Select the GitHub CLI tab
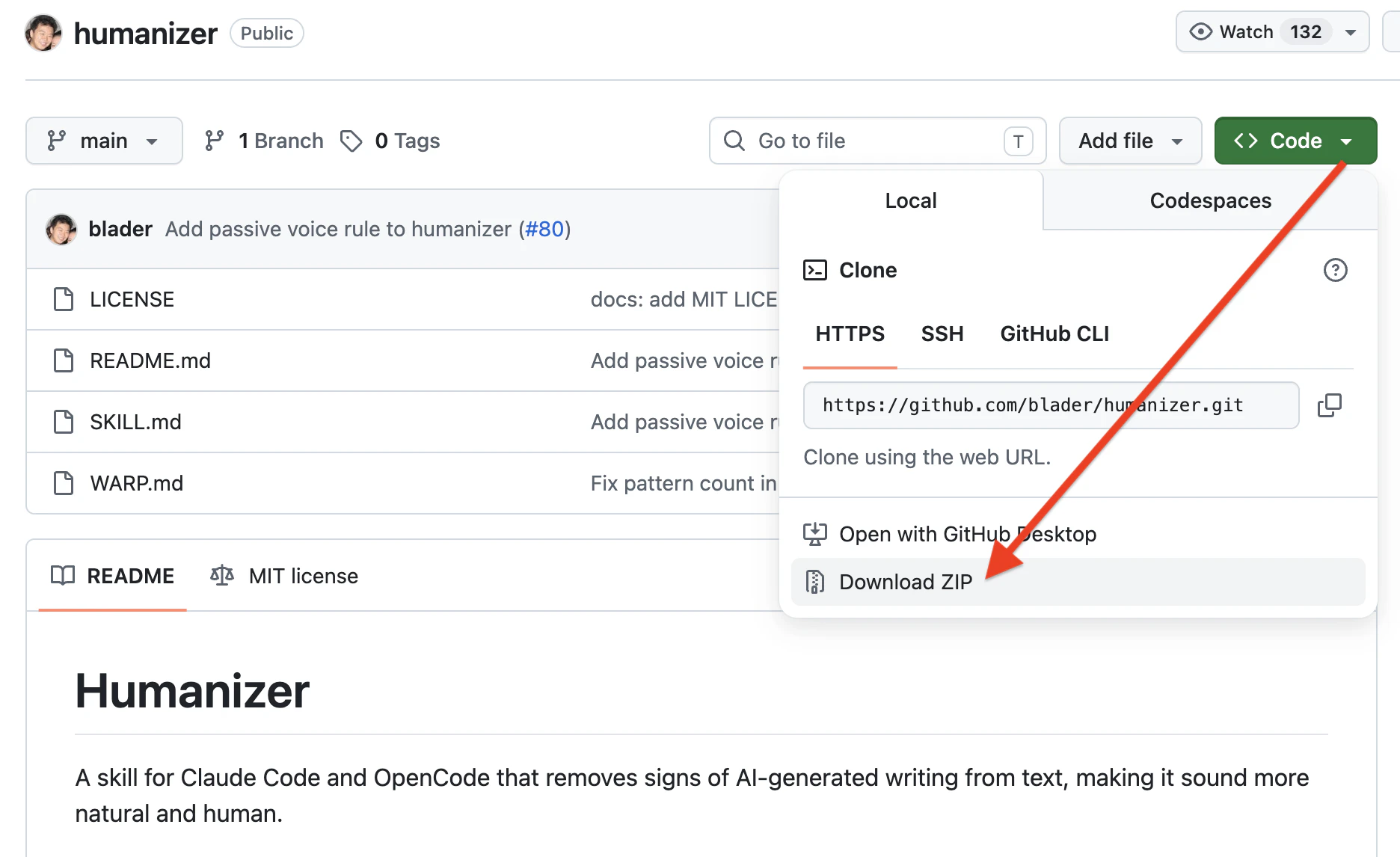Viewport: 1400px width, 857px height. (1054, 334)
